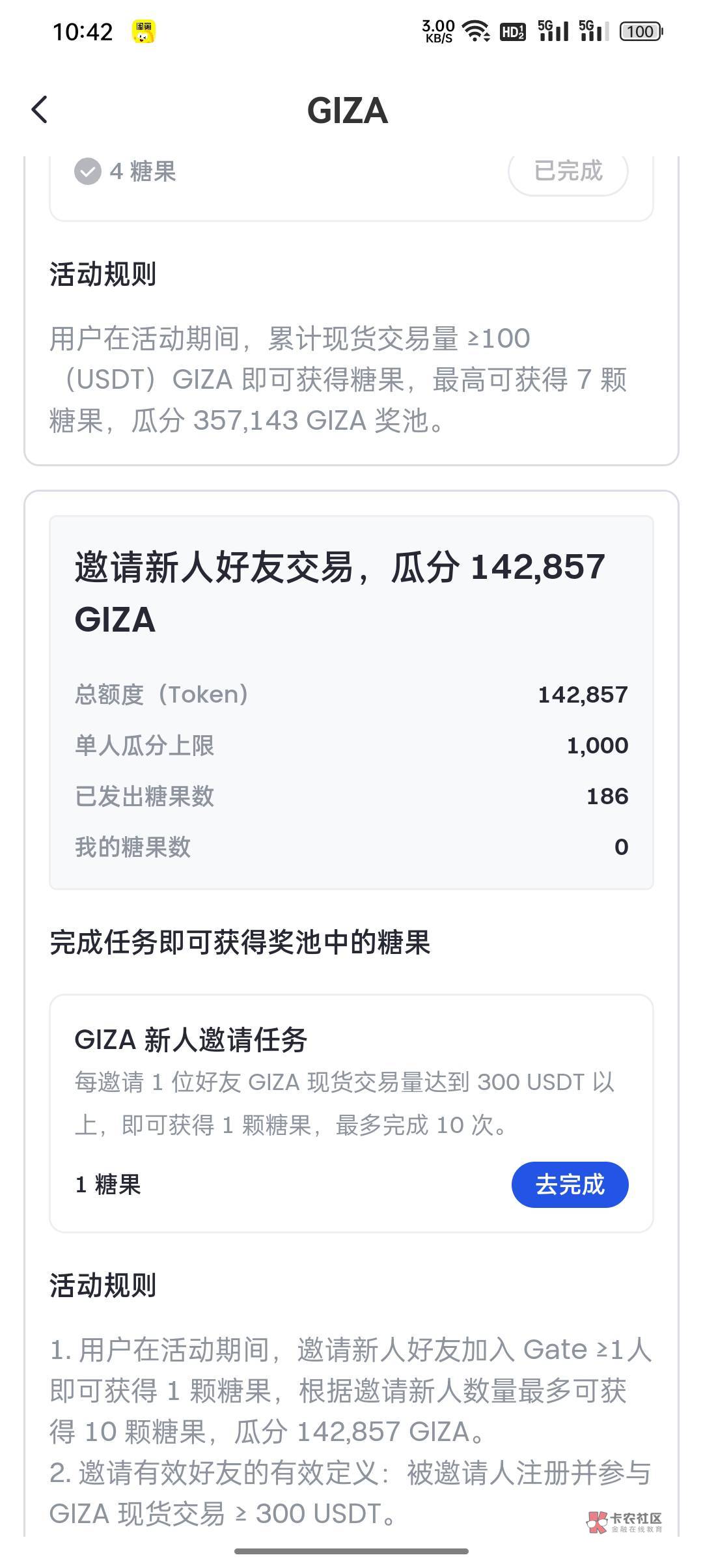This screenshot has width=703, height=1568.
Task: Tap the GIZA 新人邀请任务 card title
Action: point(191,1040)
